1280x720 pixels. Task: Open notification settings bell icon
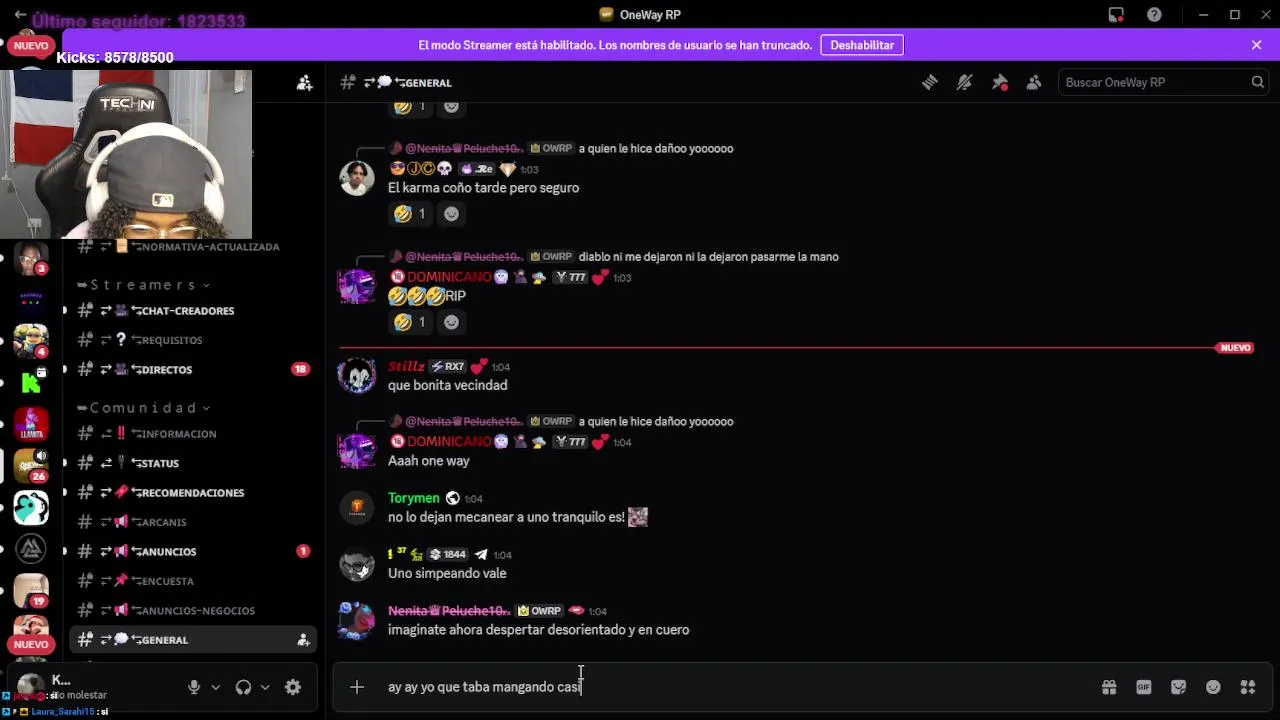pos(964,83)
